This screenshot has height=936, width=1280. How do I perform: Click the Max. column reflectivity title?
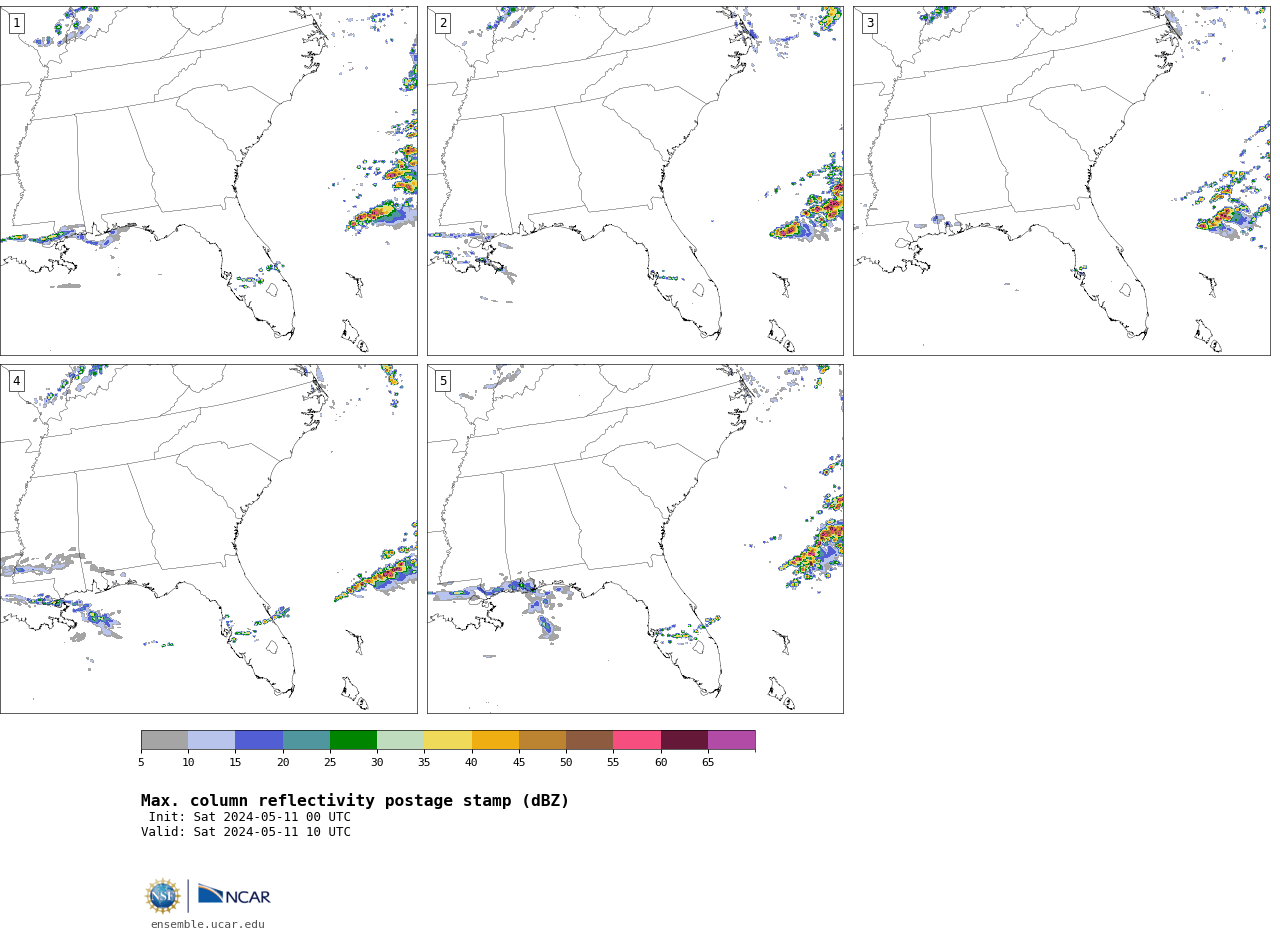coord(355,801)
